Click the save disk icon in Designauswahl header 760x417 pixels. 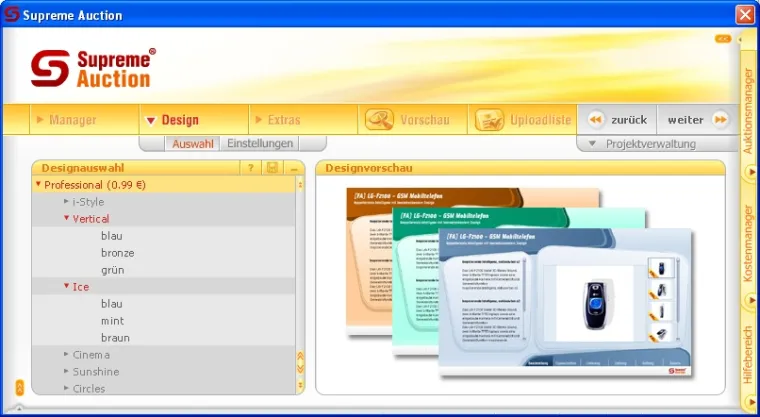272,168
